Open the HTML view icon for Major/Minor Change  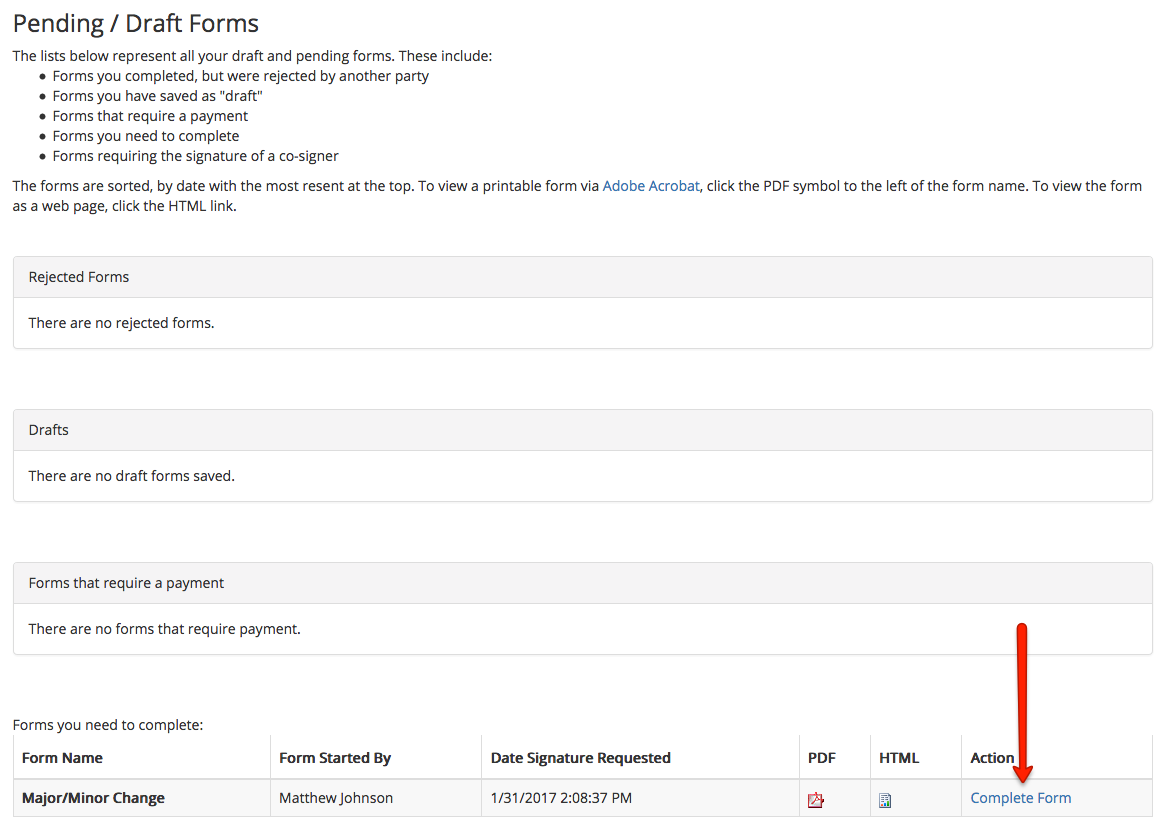click(885, 800)
